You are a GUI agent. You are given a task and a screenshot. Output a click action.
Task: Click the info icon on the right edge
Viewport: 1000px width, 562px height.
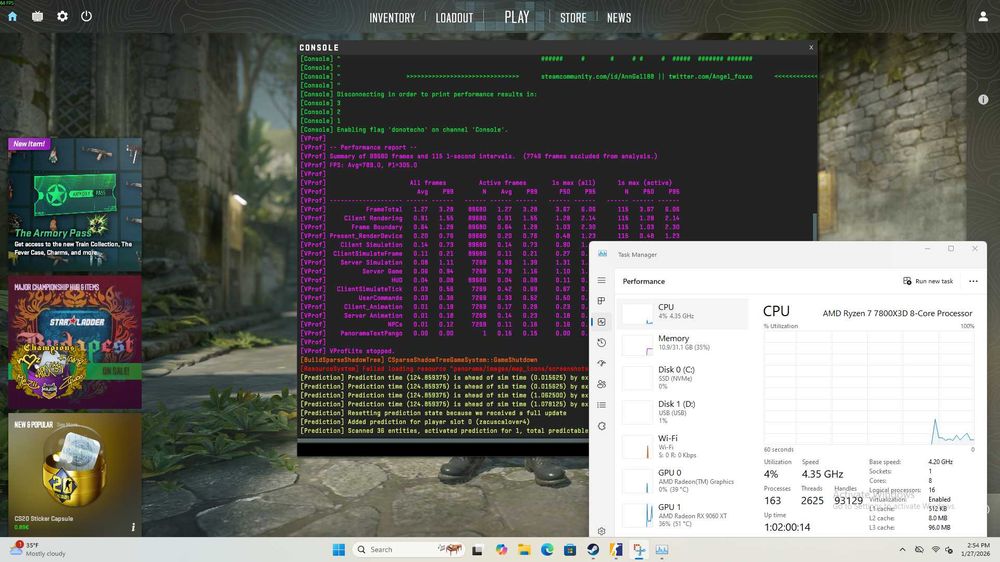tap(983, 100)
